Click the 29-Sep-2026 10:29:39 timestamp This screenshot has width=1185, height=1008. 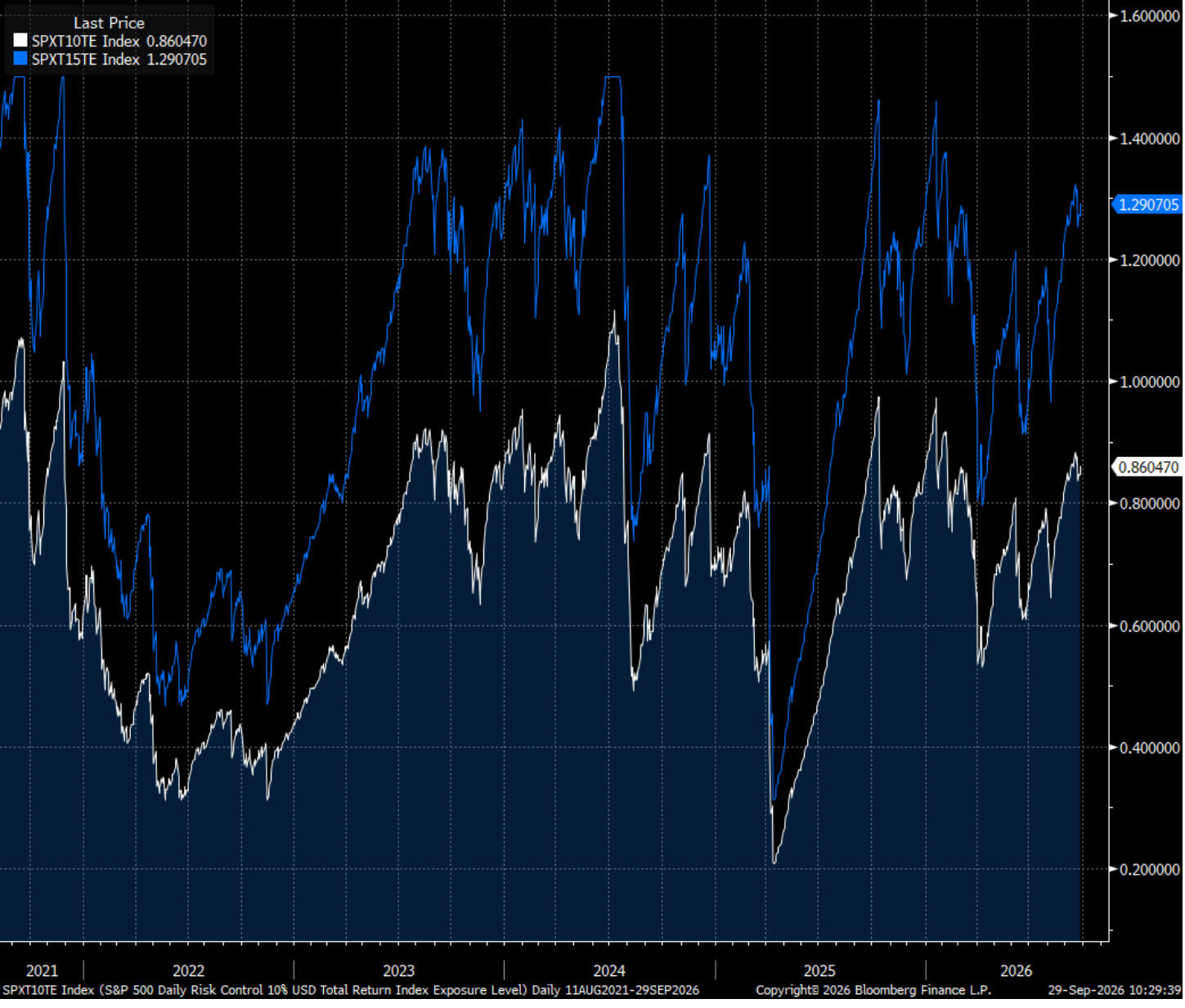click(x=1115, y=991)
